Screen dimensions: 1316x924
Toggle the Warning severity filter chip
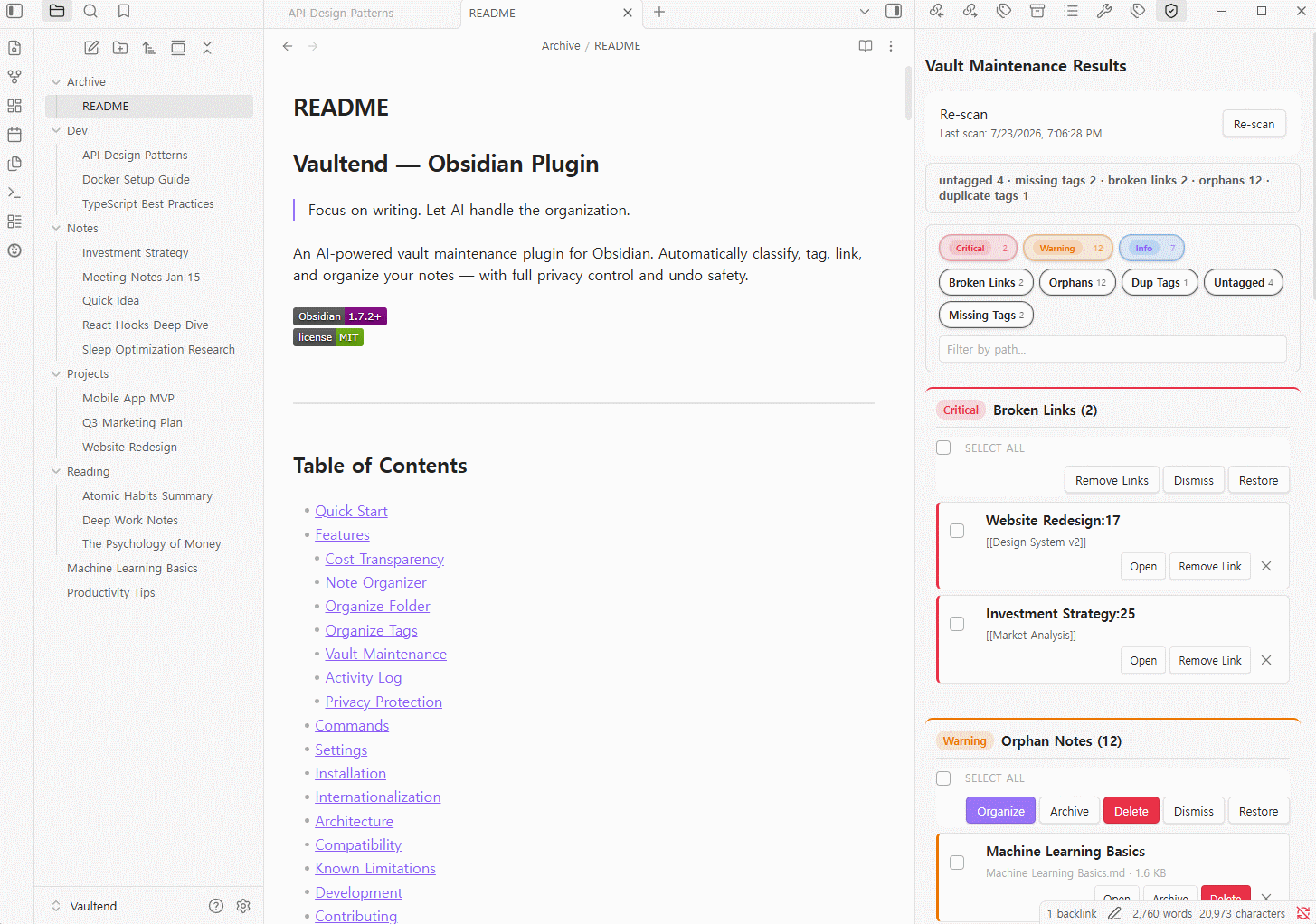1068,248
